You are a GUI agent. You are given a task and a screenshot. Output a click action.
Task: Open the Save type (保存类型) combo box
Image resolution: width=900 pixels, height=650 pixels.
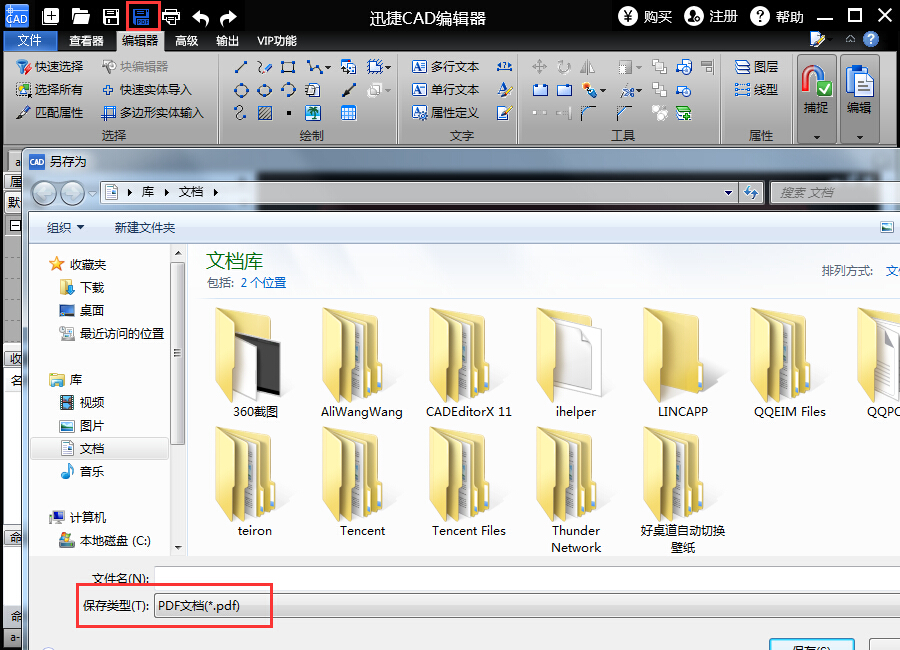[528, 606]
